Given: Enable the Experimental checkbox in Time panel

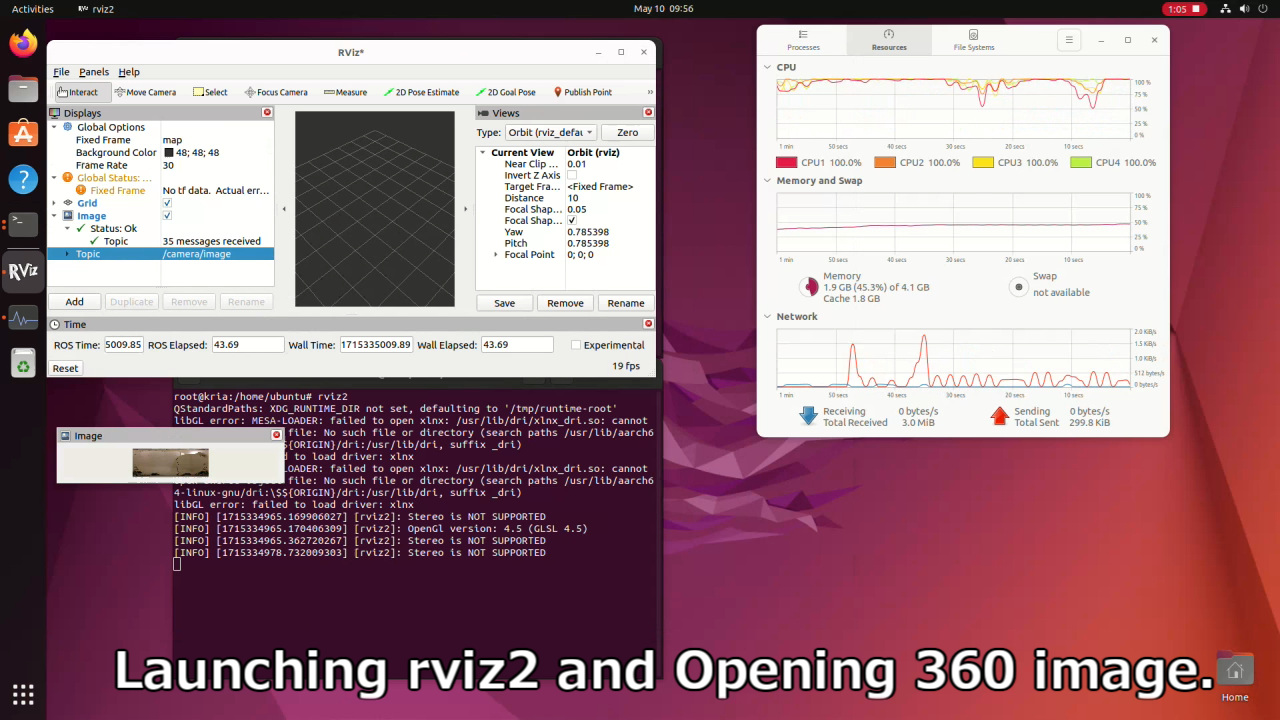Looking at the screenshot, I should pyautogui.click(x=576, y=345).
